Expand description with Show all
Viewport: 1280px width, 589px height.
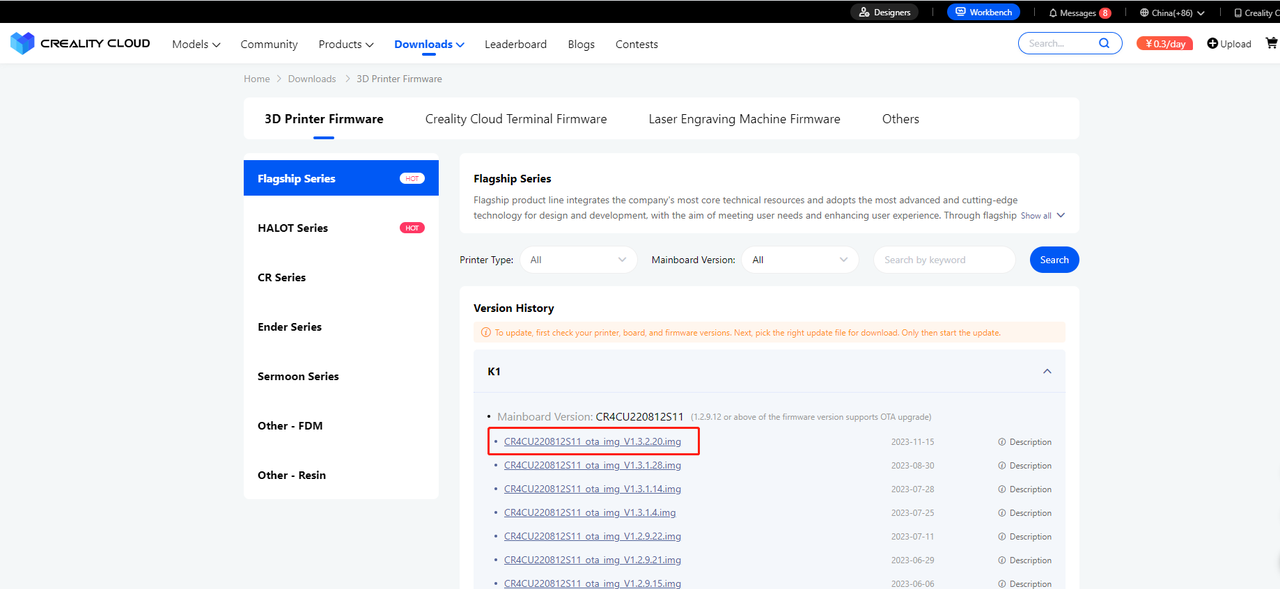pos(1043,215)
